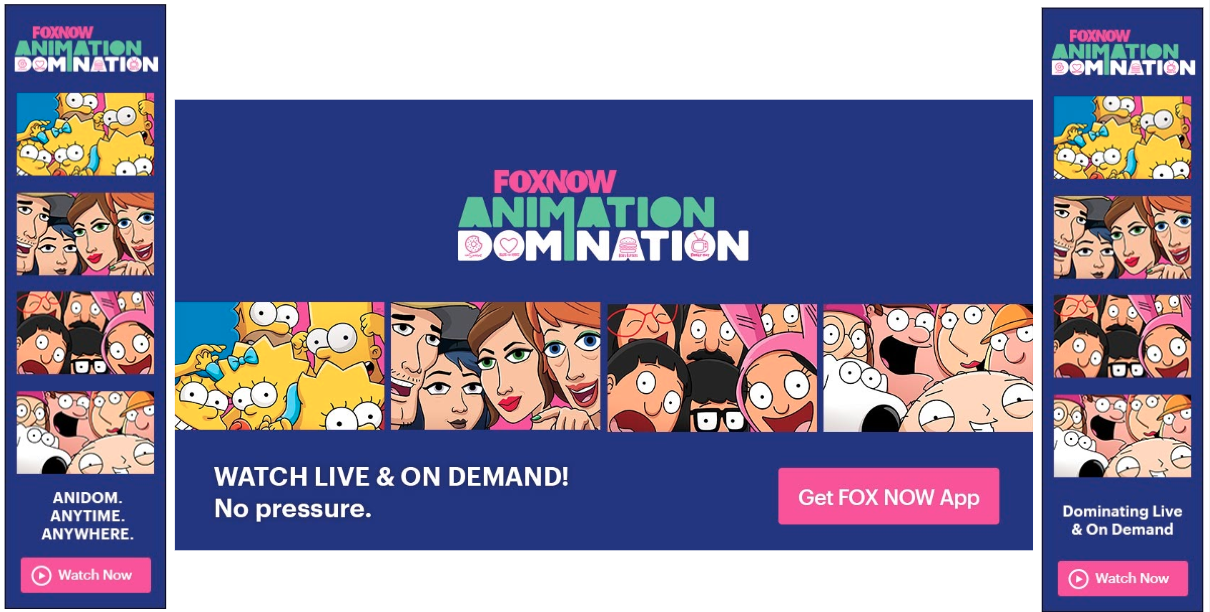Screen dimensions: 1210x612
Task: Click Watch Now in the left banner
Action: point(86,575)
